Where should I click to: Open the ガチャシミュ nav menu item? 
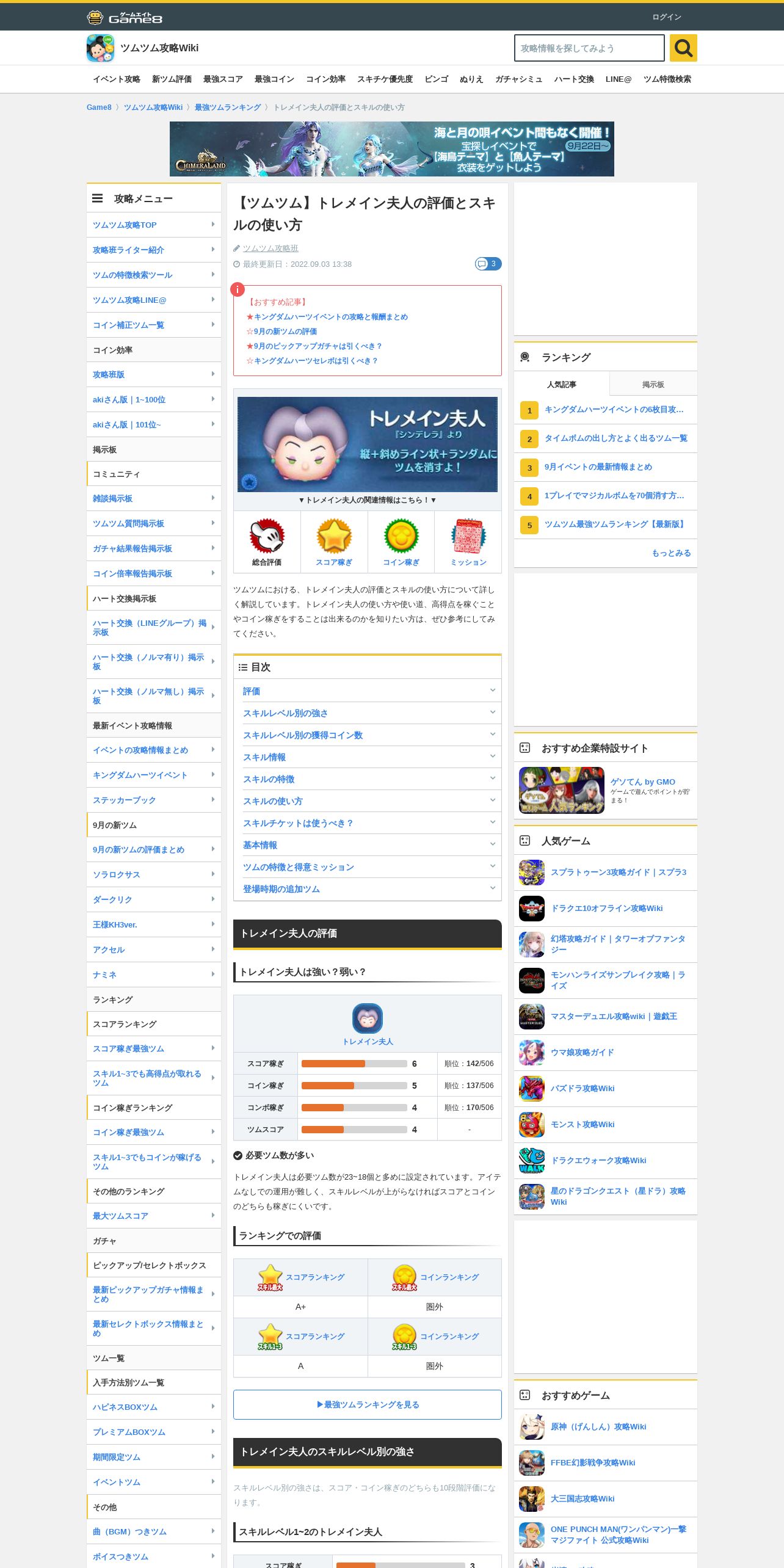[x=518, y=79]
